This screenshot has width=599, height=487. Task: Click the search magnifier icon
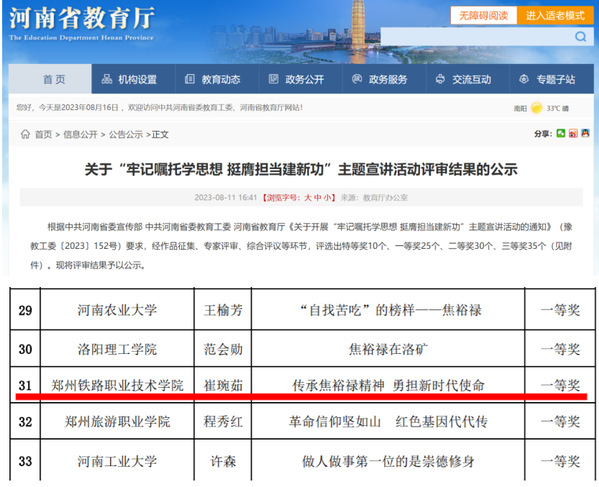(580, 37)
